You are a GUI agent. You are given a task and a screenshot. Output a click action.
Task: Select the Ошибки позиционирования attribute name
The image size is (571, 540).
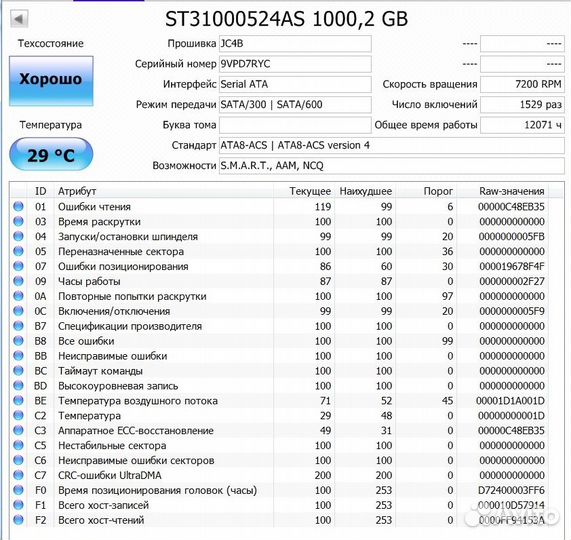pos(123,267)
